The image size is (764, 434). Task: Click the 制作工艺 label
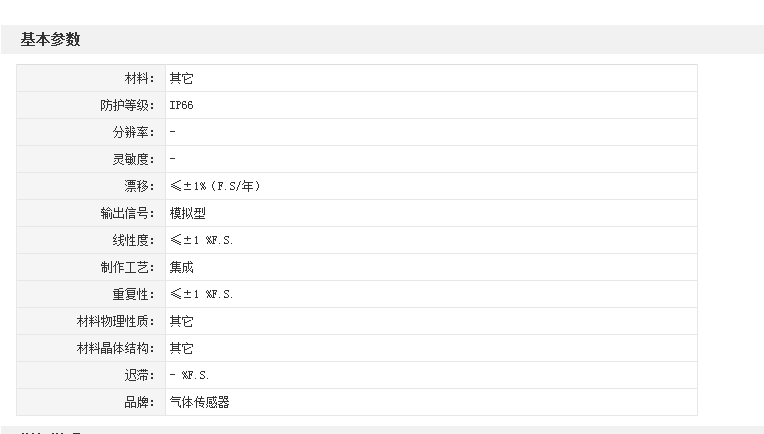(127, 267)
